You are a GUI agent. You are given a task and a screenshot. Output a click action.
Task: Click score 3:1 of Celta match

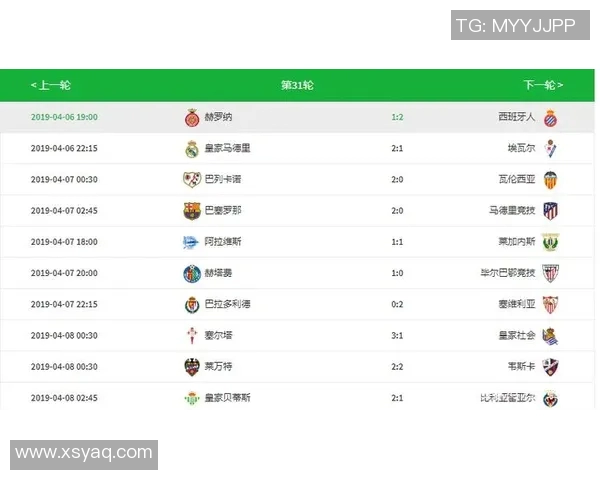[x=397, y=336]
